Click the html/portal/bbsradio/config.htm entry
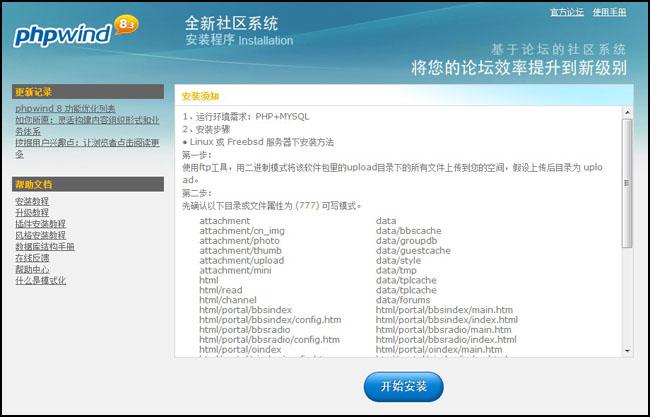Image resolution: width=650 pixels, height=417 pixels. 269,339
